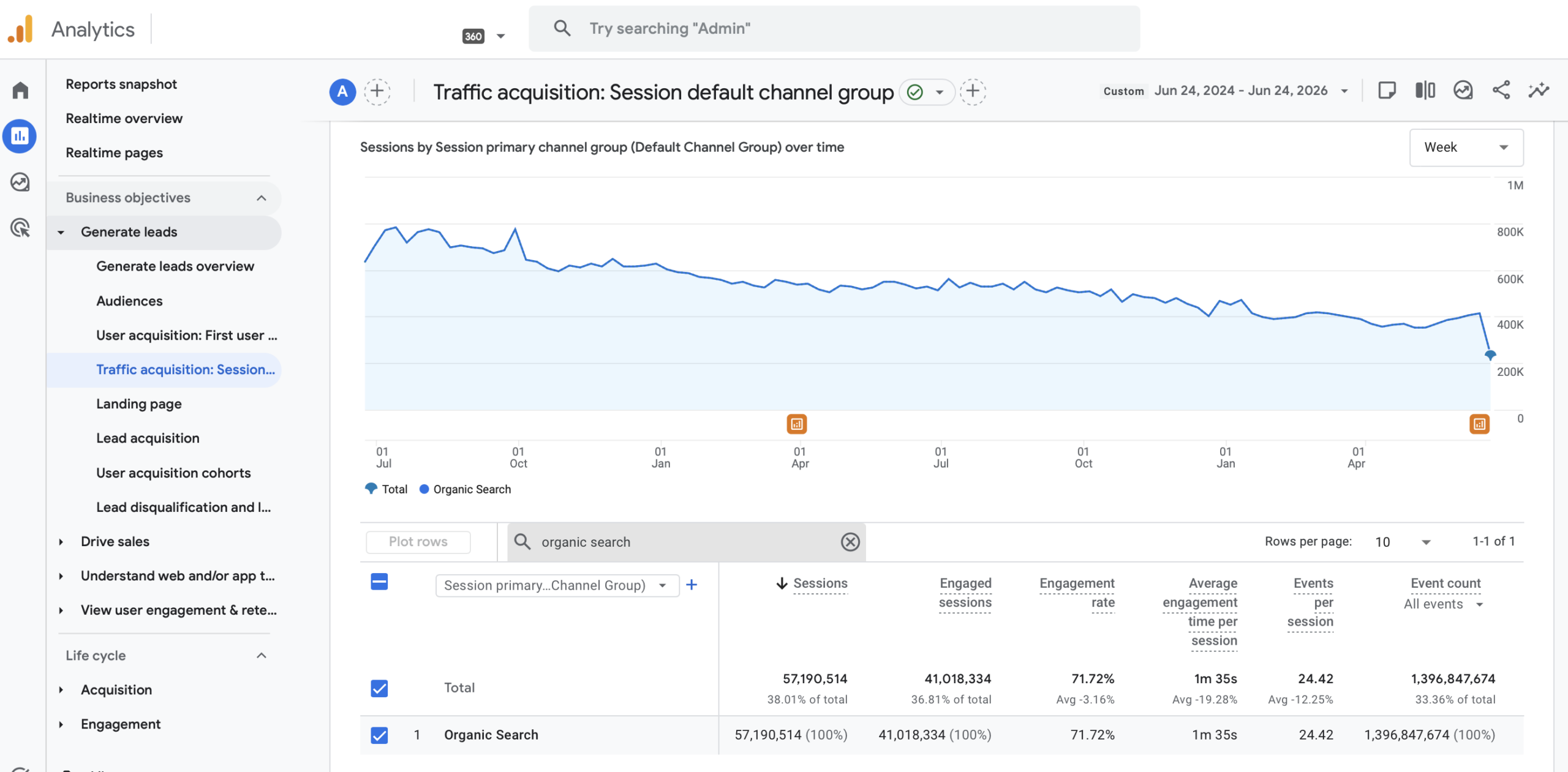Screen dimensions: 1568x772
Task: Sort by Events per session header
Action: [x=1310, y=602]
